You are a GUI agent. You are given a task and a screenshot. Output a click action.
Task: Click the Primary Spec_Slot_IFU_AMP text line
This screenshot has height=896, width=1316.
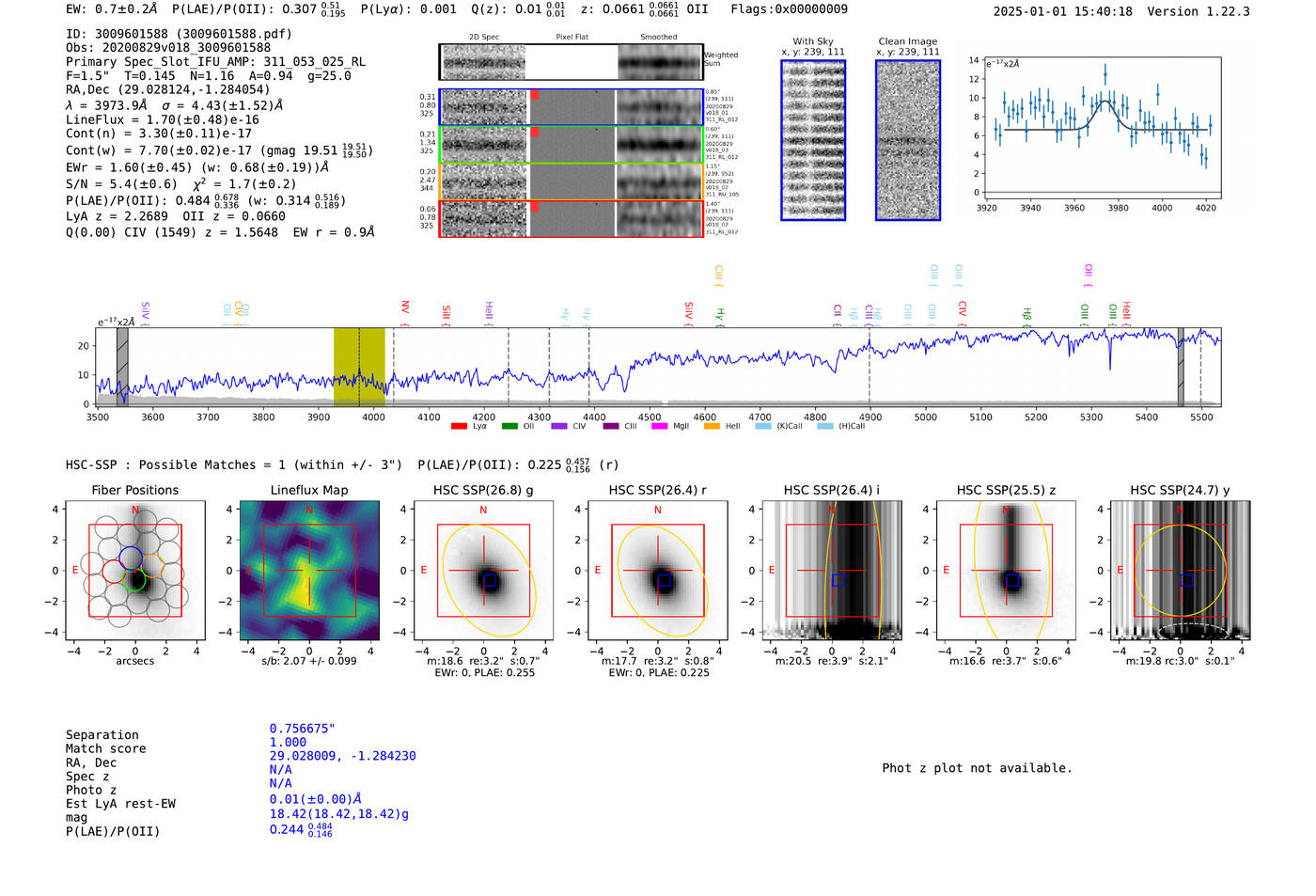point(215,62)
